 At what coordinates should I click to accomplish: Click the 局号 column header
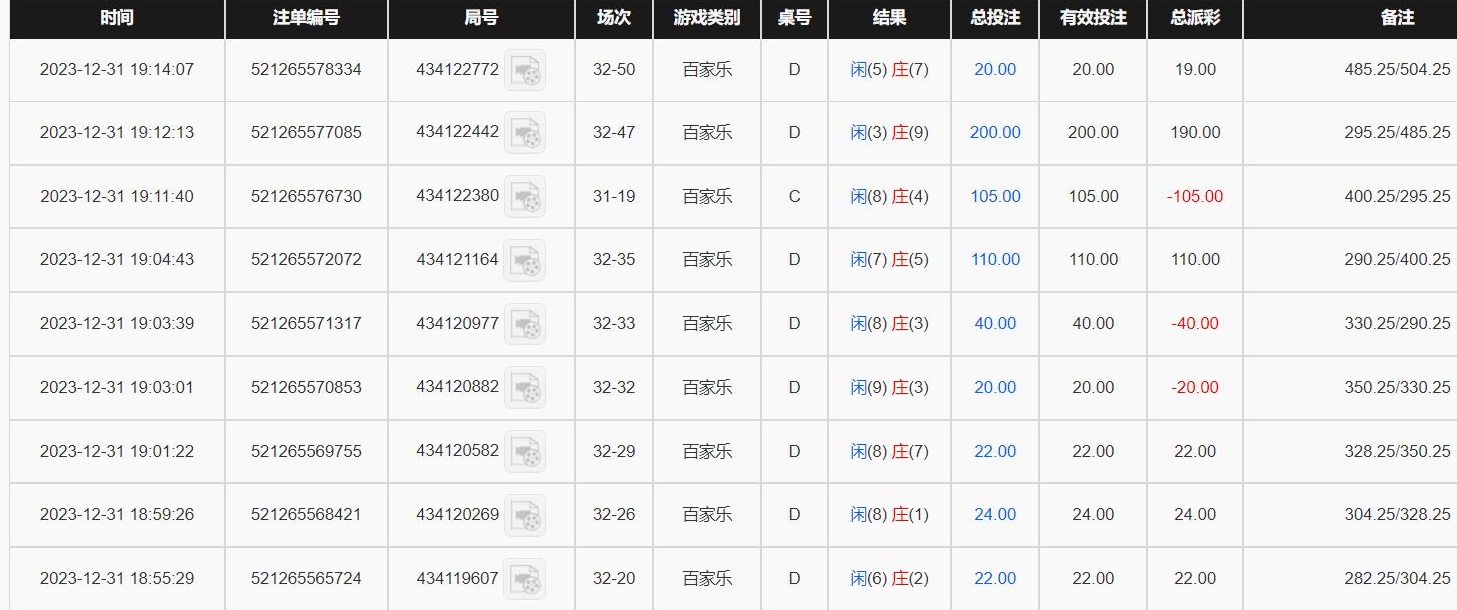481,18
